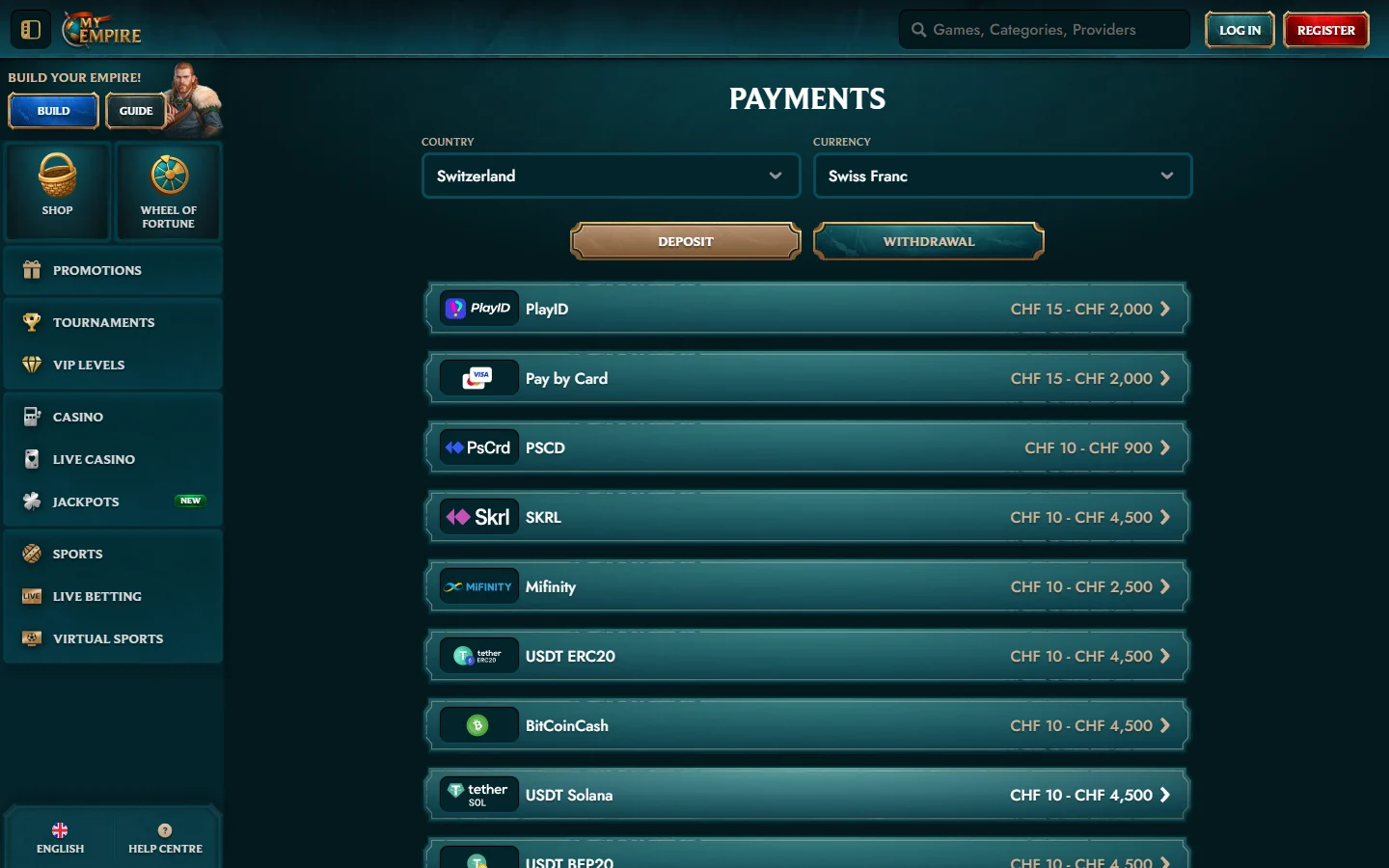Image resolution: width=1389 pixels, height=868 pixels.
Task: Focus the Games, Categories, Providers search field
Action: pyautogui.click(x=1045, y=30)
